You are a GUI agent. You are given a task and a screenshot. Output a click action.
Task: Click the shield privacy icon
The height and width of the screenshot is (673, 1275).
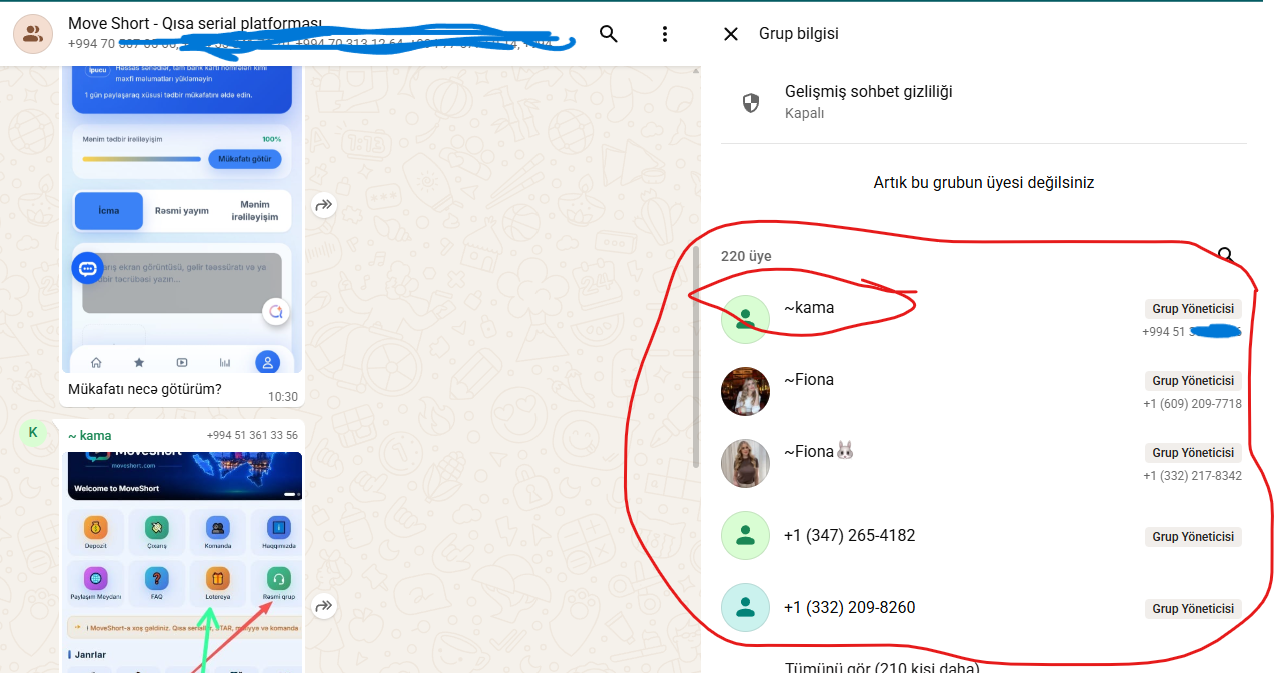coord(751,102)
